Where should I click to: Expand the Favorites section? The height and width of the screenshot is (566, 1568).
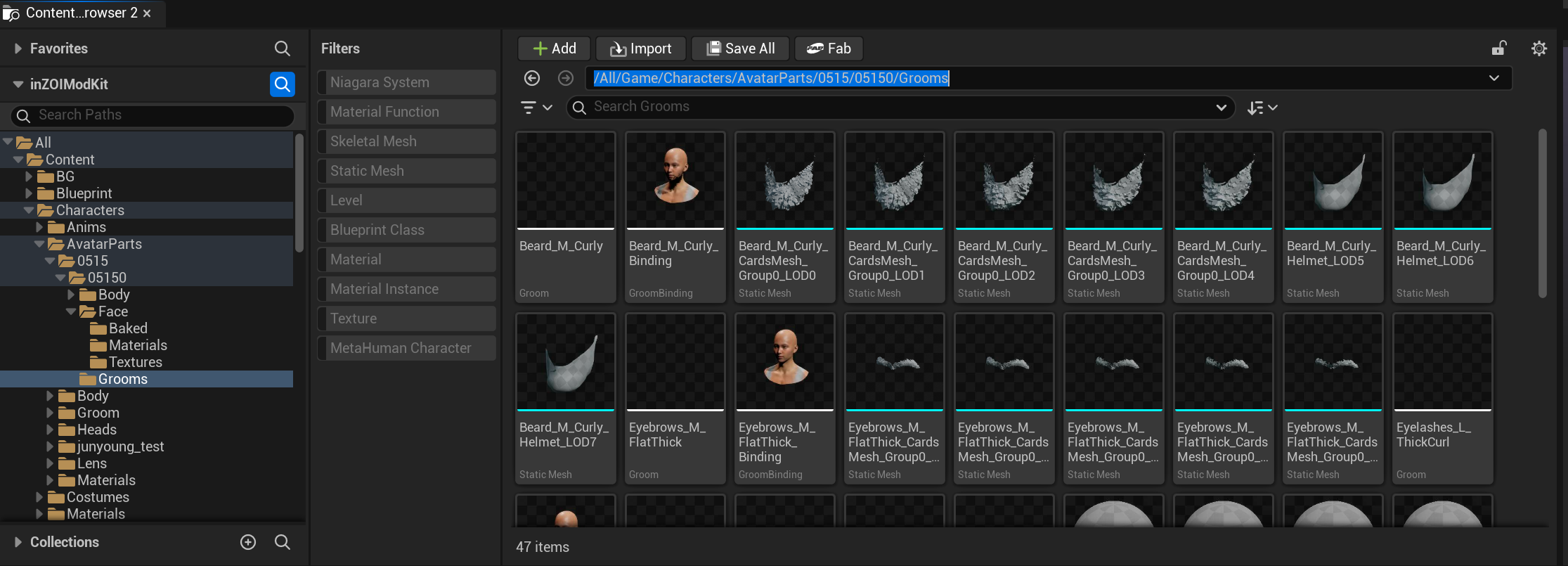point(18,49)
